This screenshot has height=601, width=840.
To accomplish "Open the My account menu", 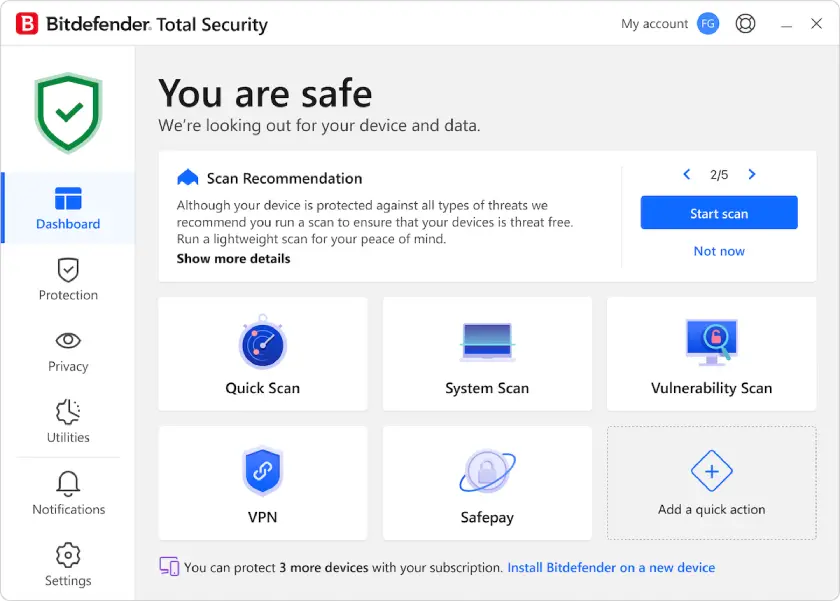I will 668,22.
